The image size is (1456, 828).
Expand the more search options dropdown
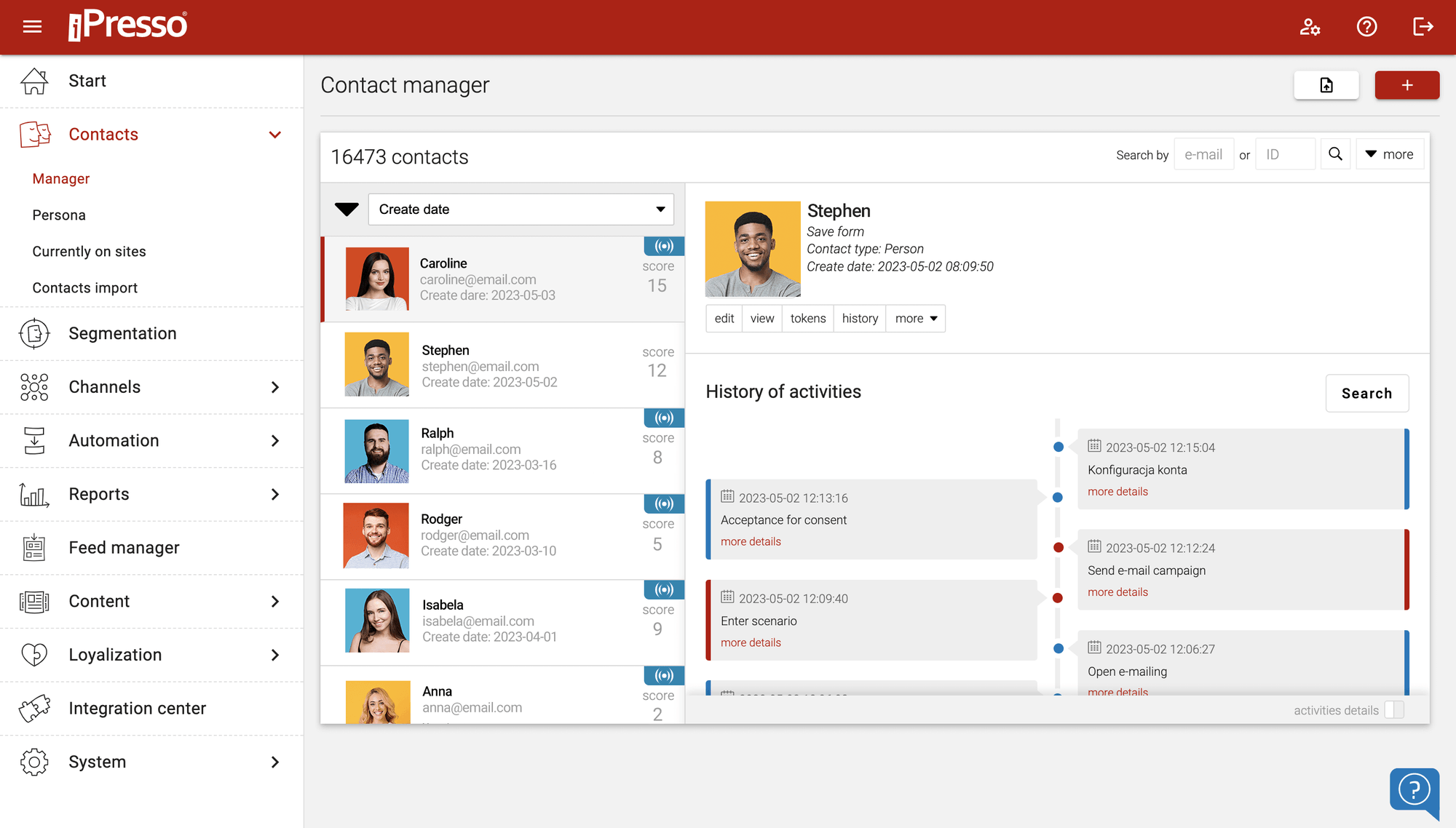pyautogui.click(x=1389, y=154)
